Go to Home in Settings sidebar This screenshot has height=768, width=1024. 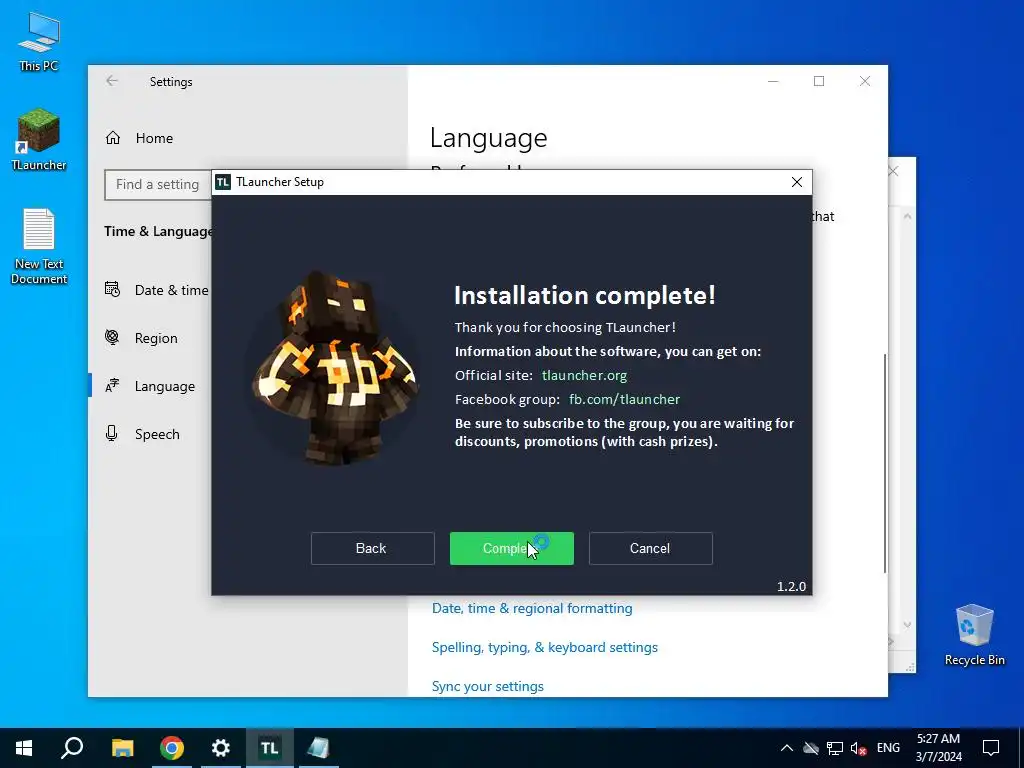pyautogui.click(x=153, y=138)
